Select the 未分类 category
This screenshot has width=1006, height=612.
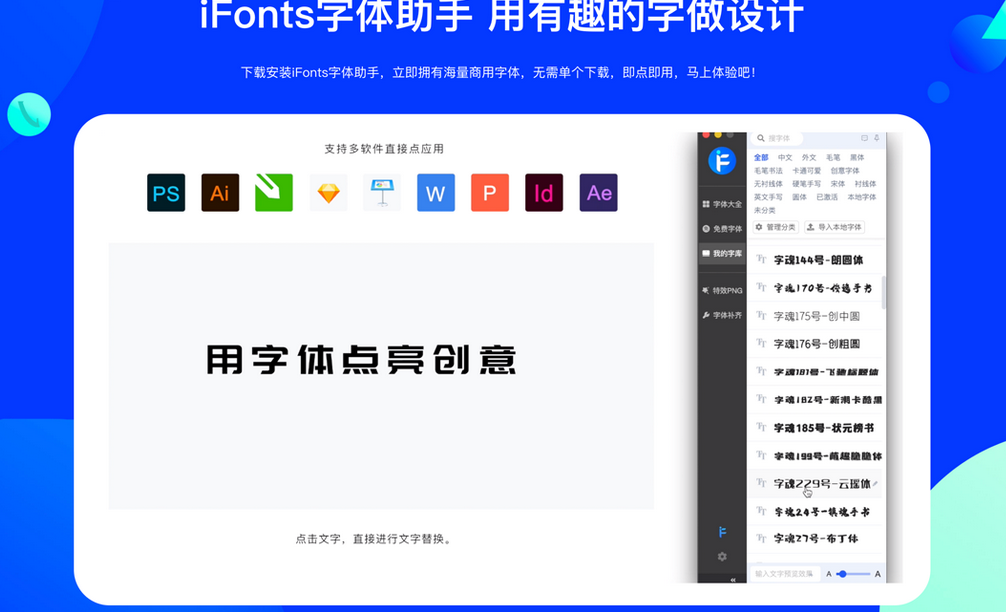(x=765, y=210)
